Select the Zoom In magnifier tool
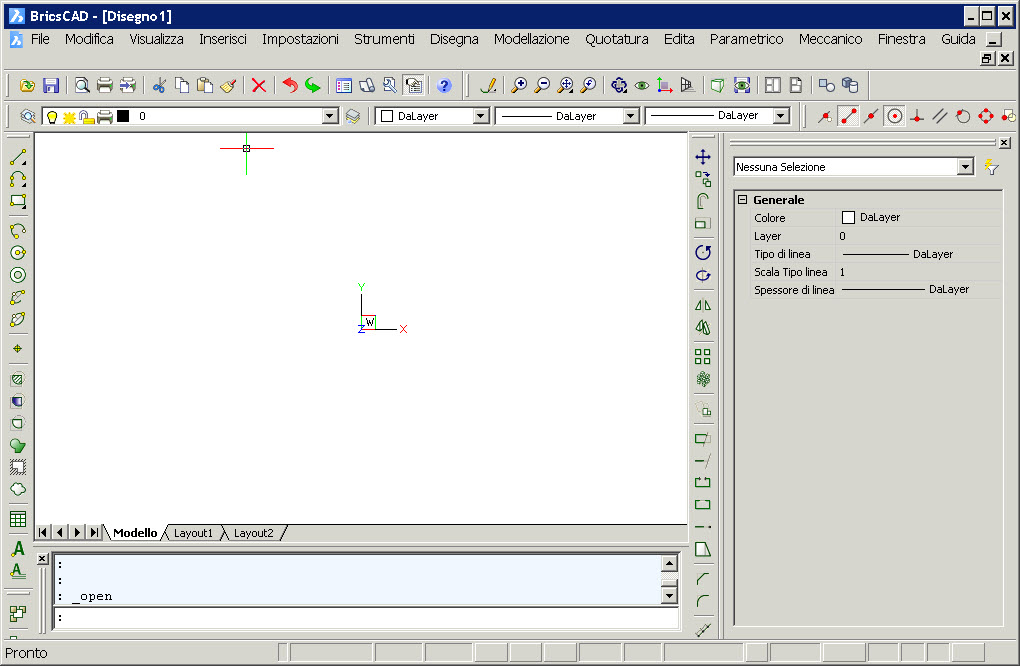This screenshot has height=666, width=1020. tap(519, 86)
